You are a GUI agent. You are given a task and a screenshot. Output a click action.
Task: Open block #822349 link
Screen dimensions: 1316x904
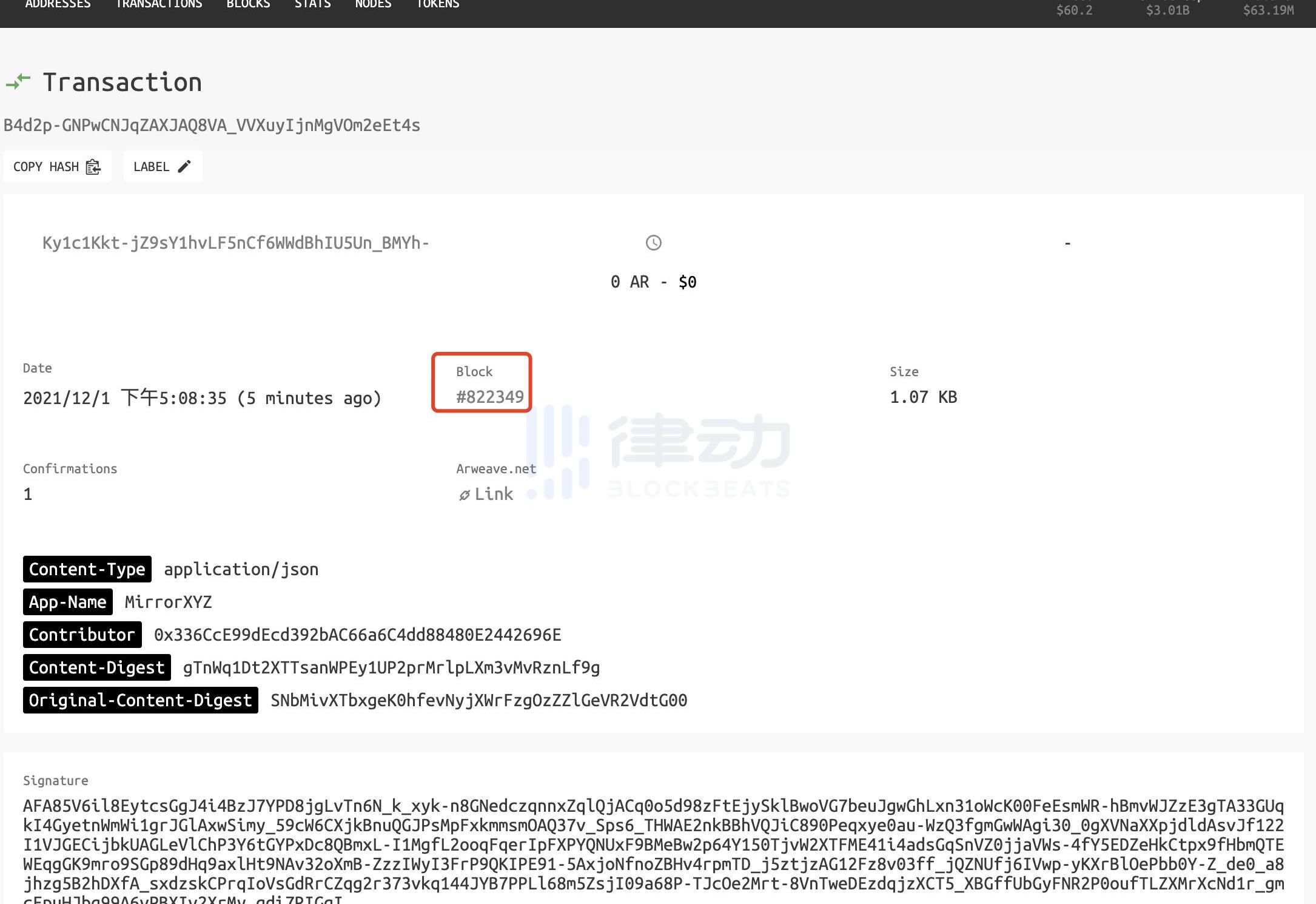(x=489, y=397)
